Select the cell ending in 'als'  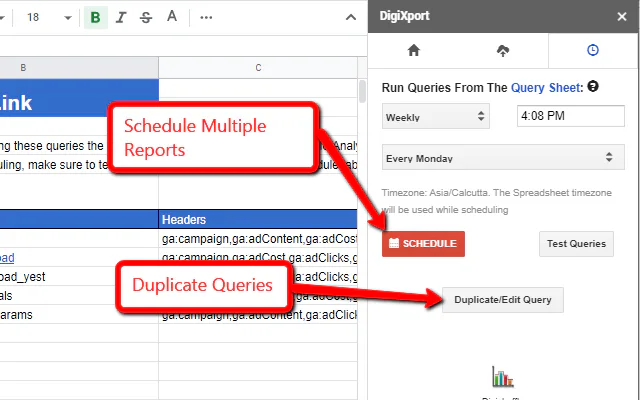tap(79, 296)
